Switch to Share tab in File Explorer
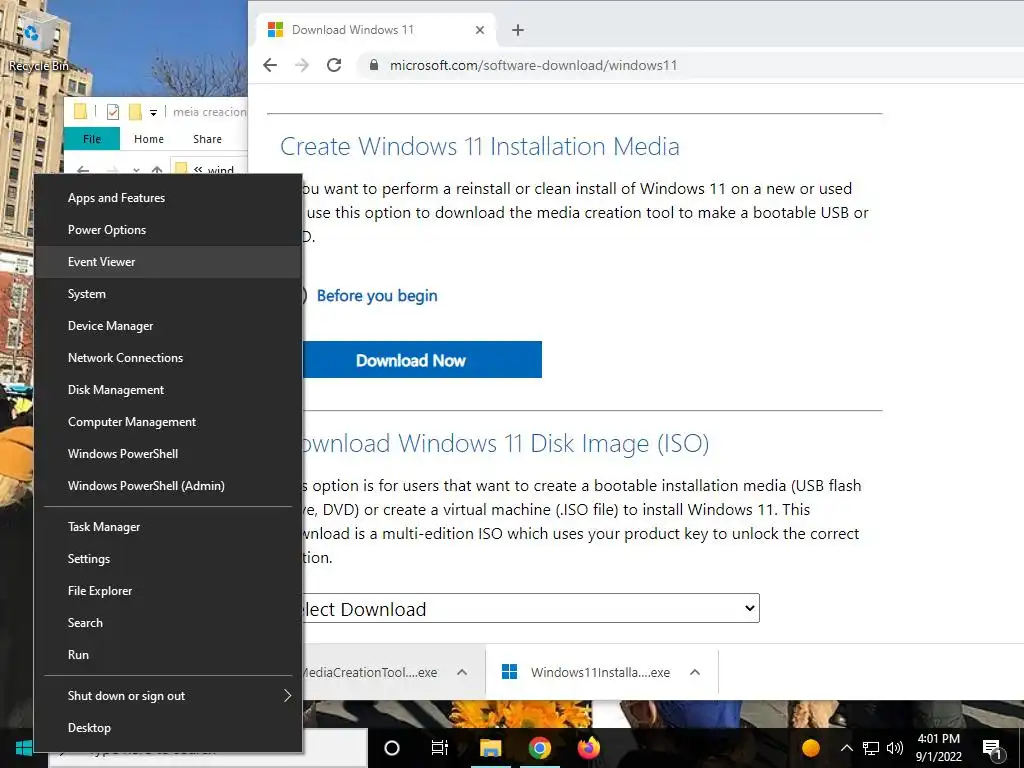Image resolution: width=1024 pixels, height=768 pixels. coord(208,139)
